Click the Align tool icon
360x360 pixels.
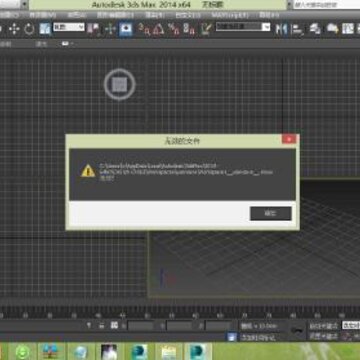(297, 29)
